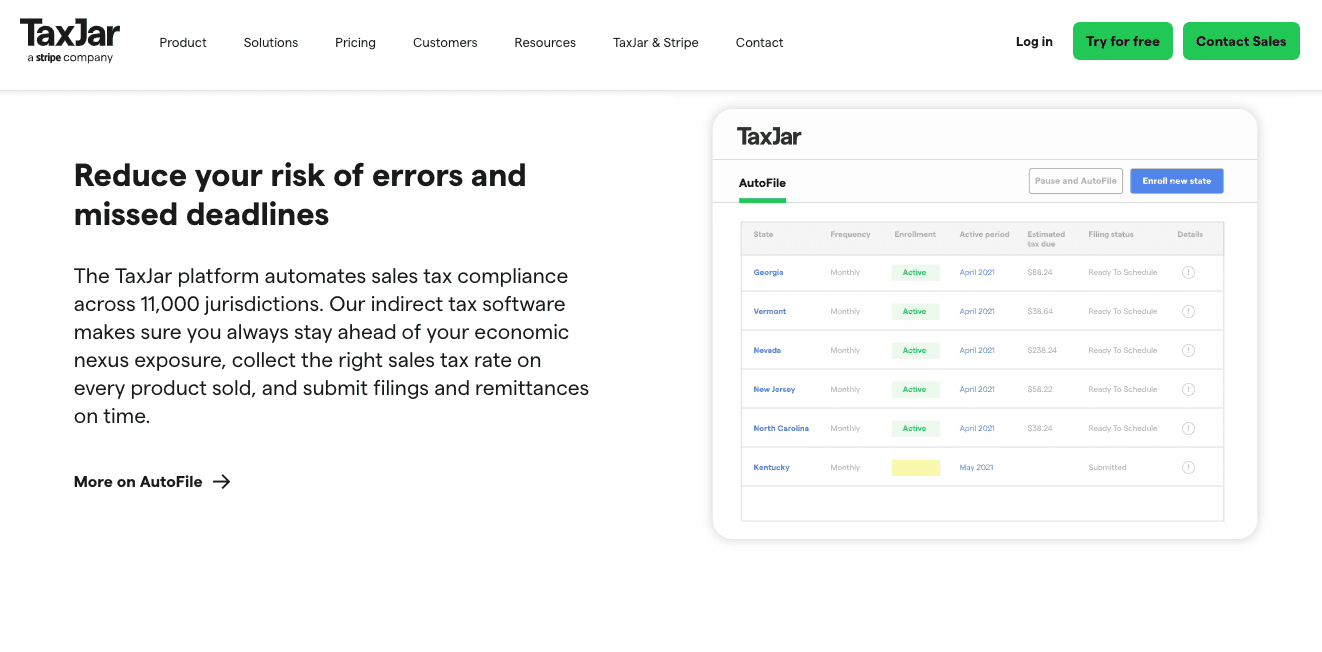Click the Filing status column header
The width and height of the screenshot is (1322, 652).
coord(1111,234)
